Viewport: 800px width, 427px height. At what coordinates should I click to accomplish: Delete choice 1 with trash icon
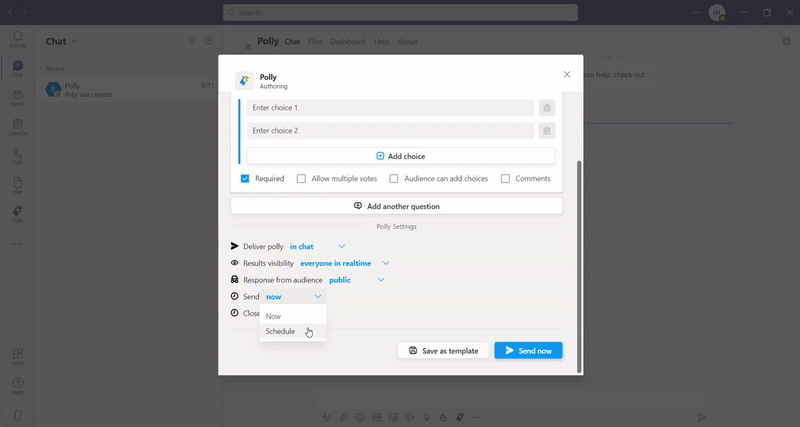click(x=547, y=108)
